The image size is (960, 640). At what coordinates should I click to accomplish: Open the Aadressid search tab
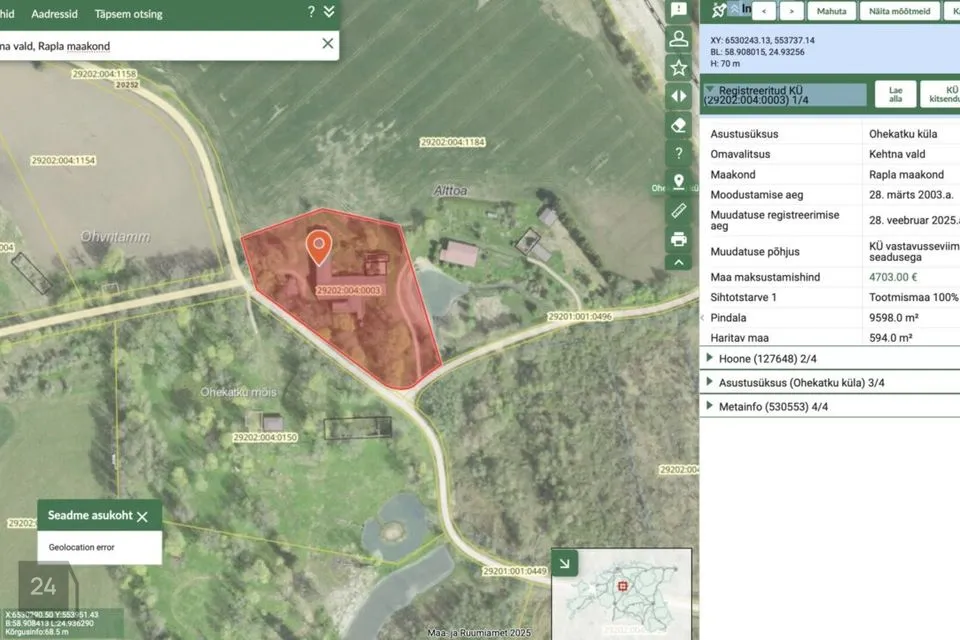55,15
